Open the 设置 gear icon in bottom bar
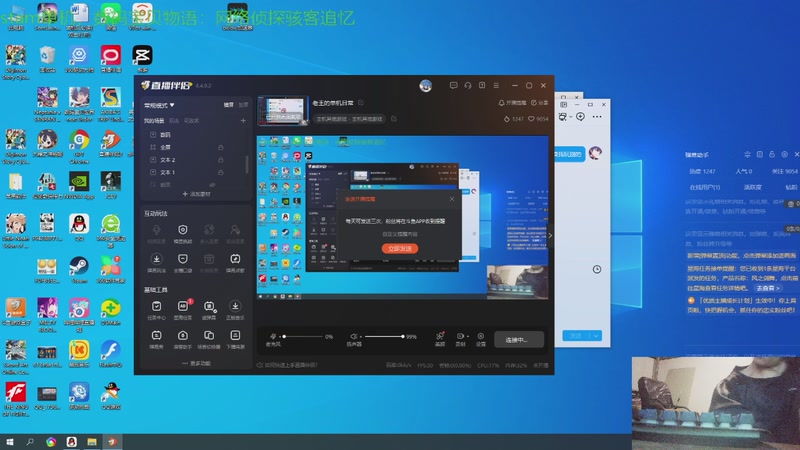Image resolution: width=800 pixels, height=450 pixels. (x=481, y=336)
